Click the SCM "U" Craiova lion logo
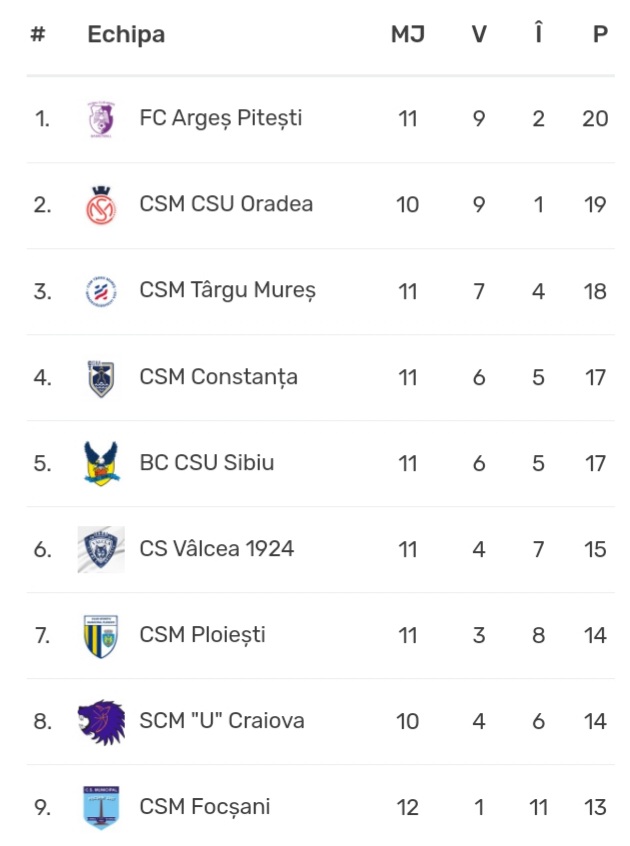 click(101, 722)
